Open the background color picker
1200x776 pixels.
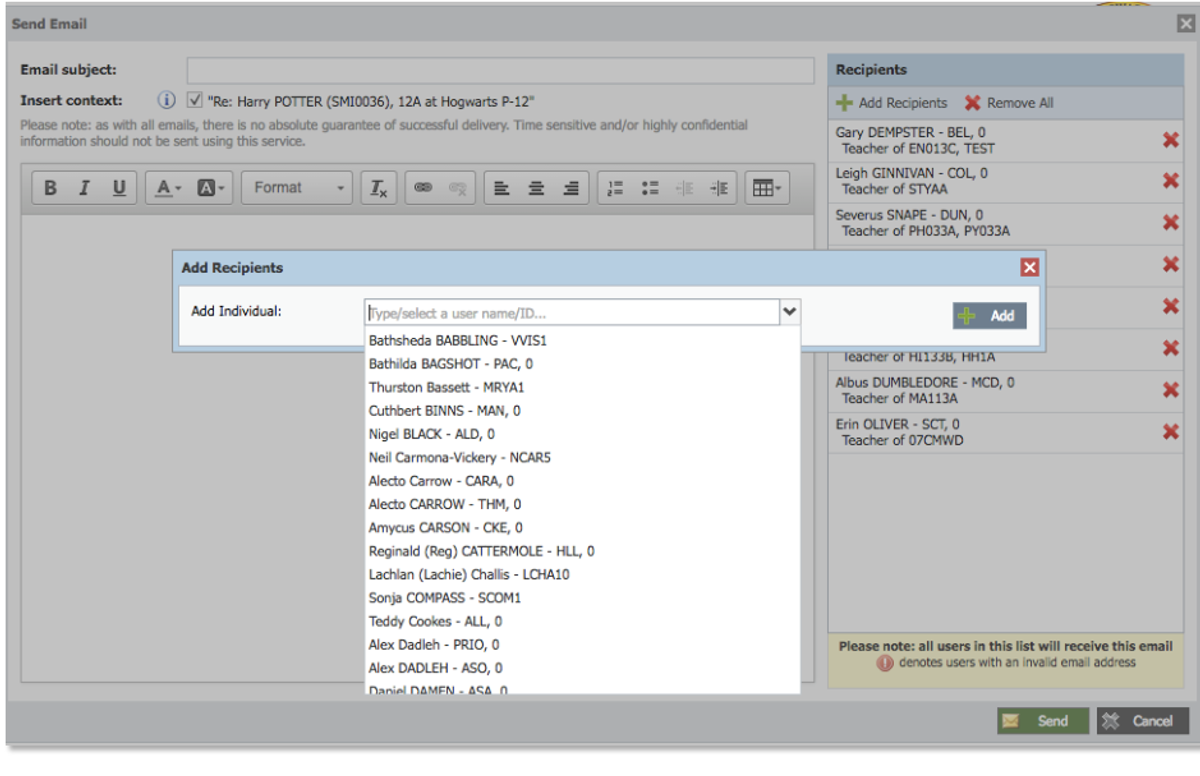point(210,188)
